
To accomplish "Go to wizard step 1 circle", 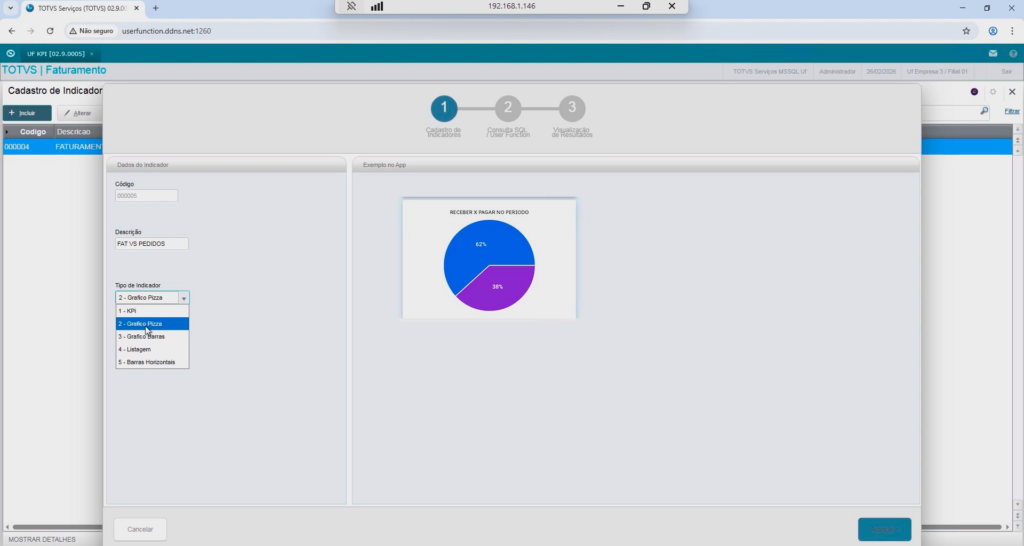I will (x=443, y=108).
